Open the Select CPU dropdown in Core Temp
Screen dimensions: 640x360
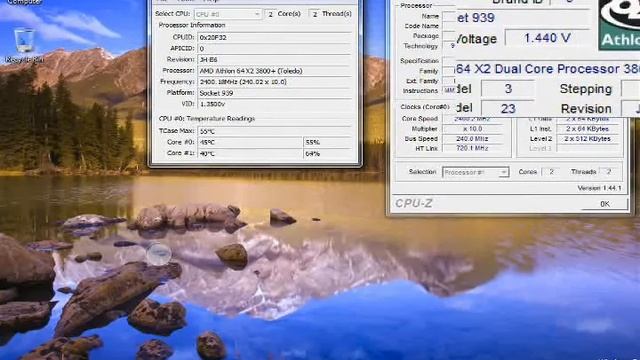point(228,14)
